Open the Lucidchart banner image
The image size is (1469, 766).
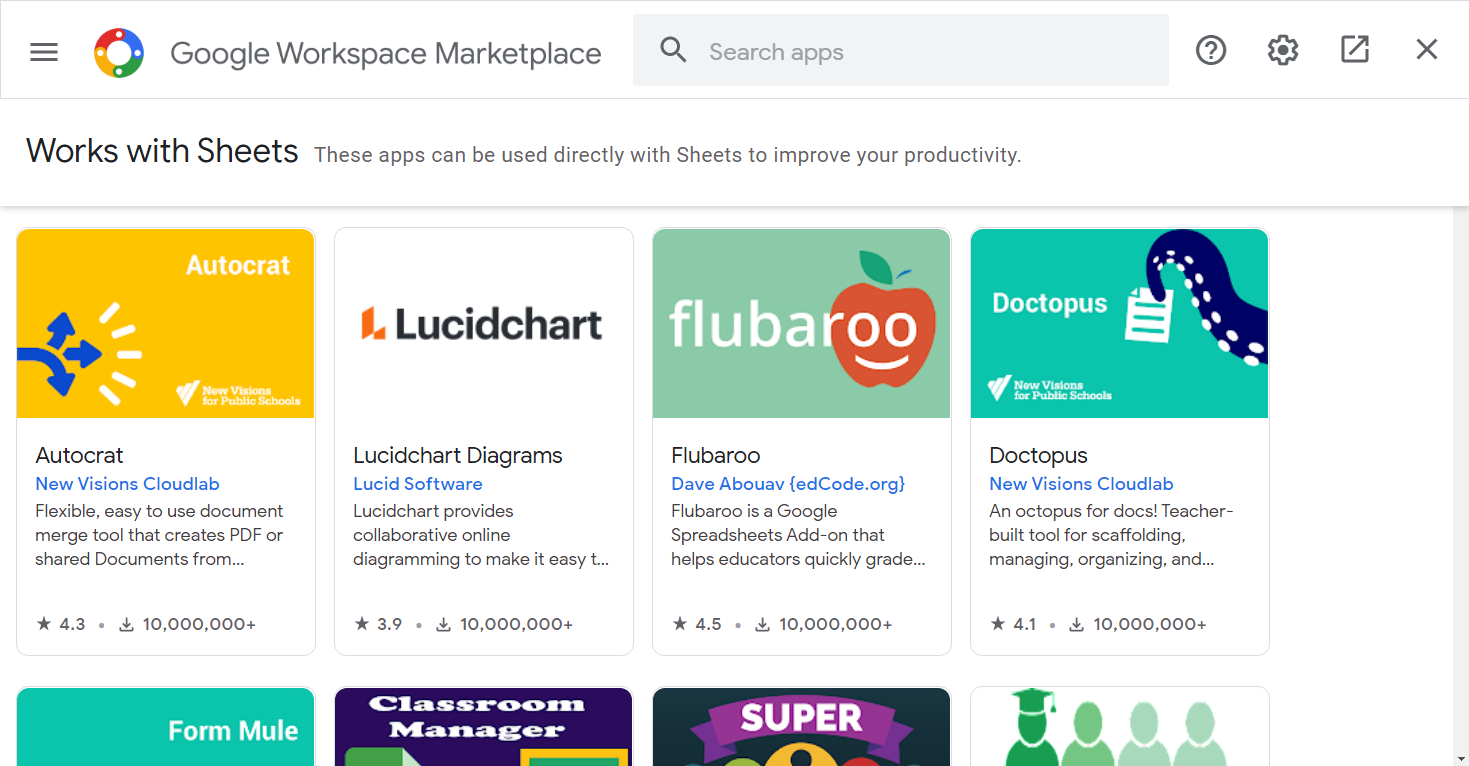coord(484,323)
